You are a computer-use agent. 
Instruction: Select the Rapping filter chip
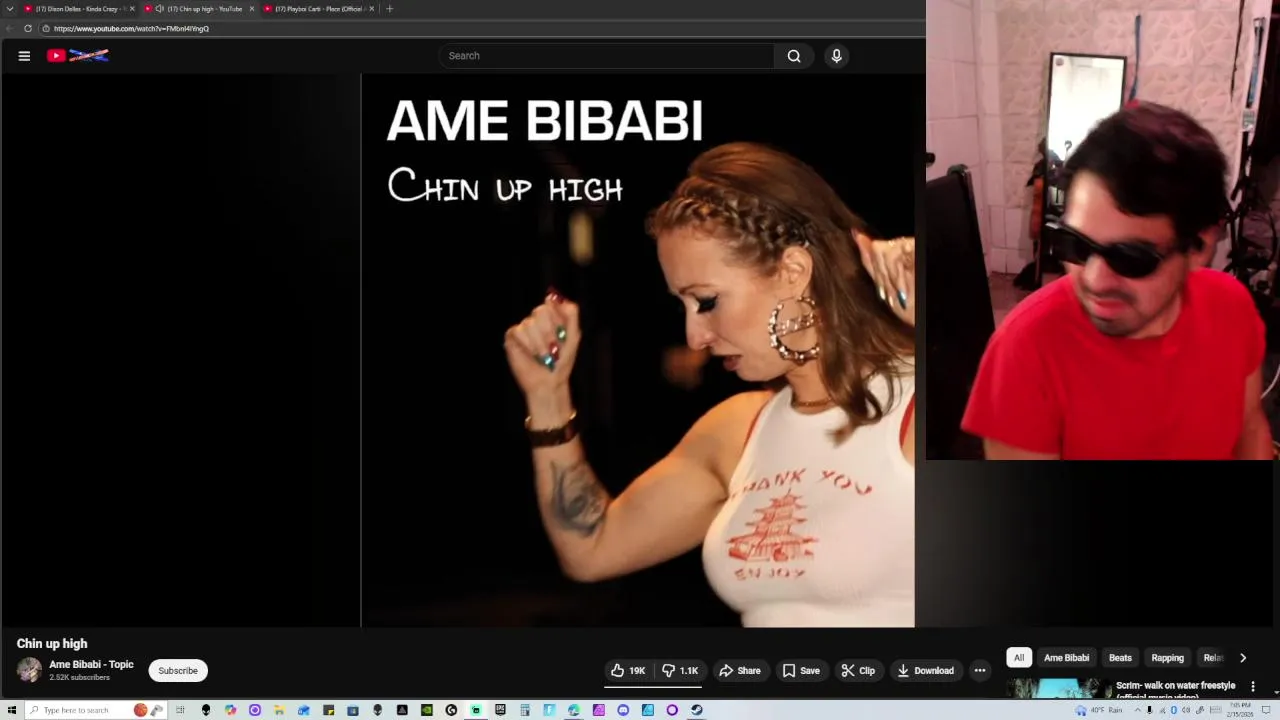1167,658
